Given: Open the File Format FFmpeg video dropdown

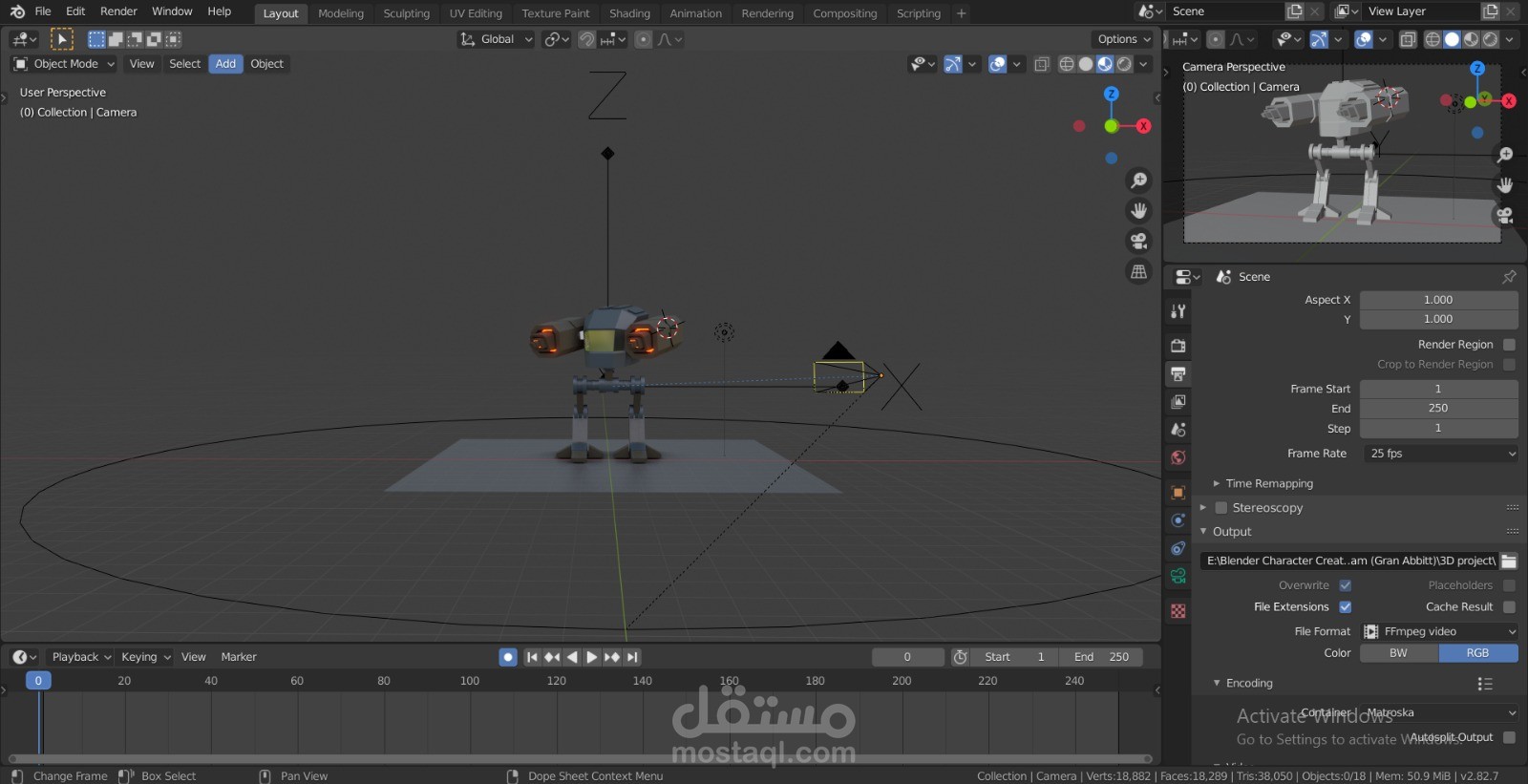Looking at the screenshot, I should pyautogui.click(x=1439, y=632).
